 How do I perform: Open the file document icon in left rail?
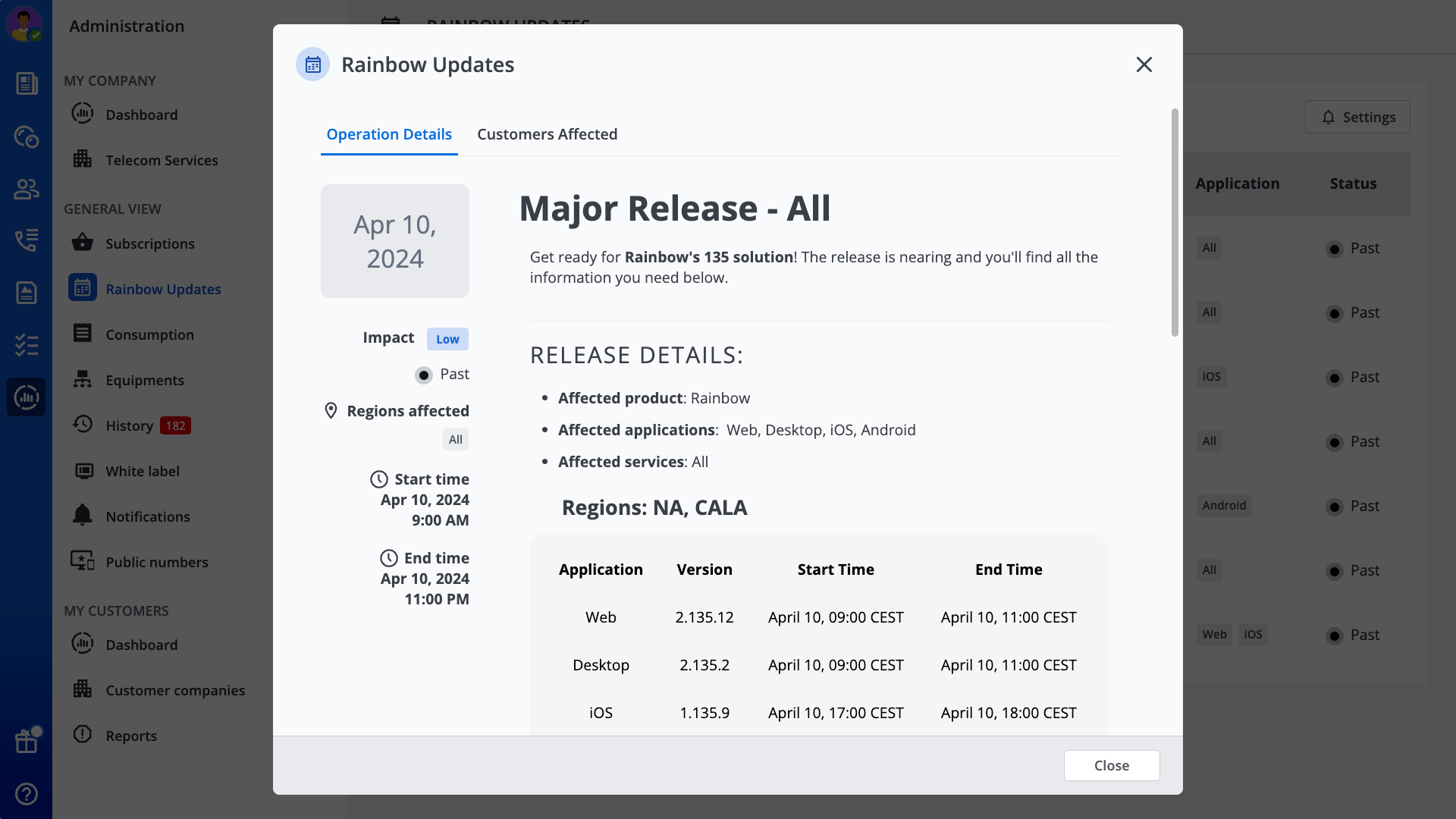[27, 293]
